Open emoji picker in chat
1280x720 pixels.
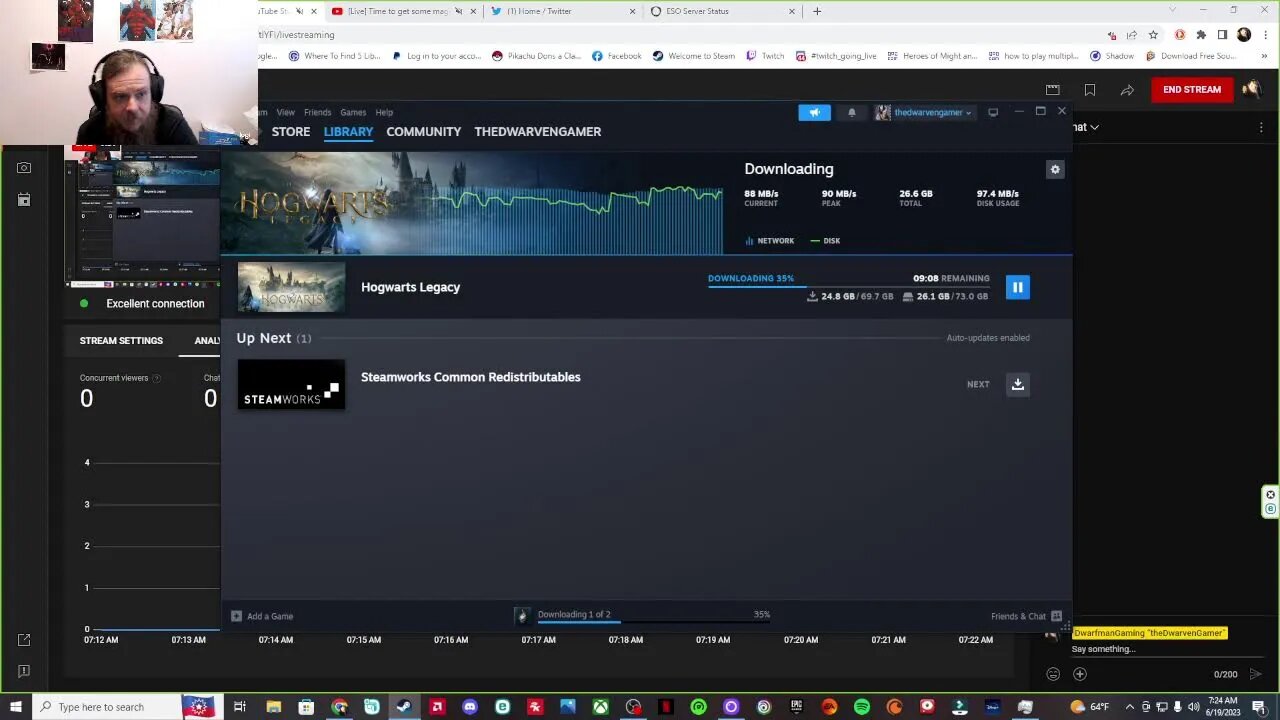point(1053,674)
